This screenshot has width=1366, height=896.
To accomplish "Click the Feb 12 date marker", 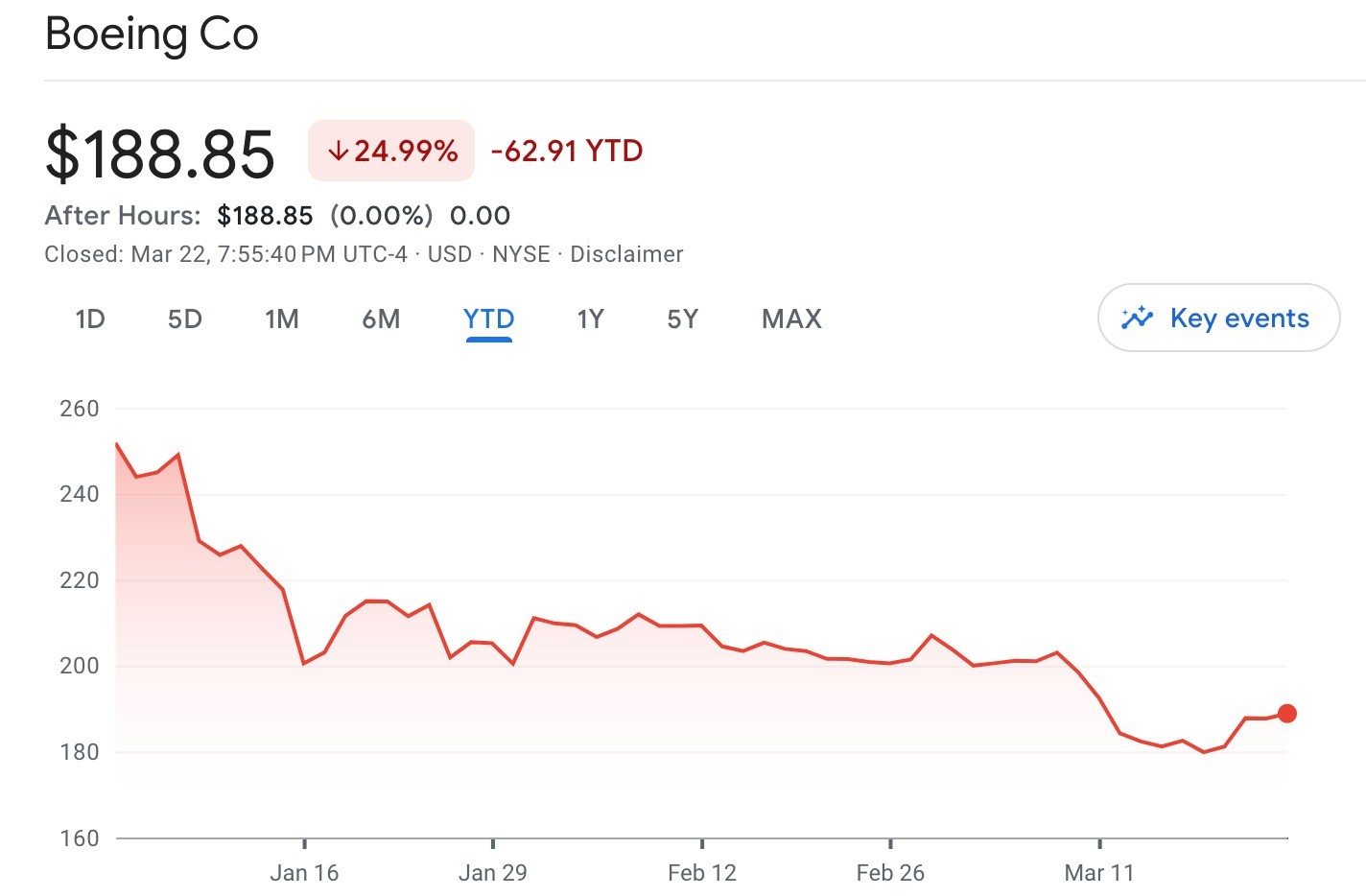I will (x=702, y=872).
